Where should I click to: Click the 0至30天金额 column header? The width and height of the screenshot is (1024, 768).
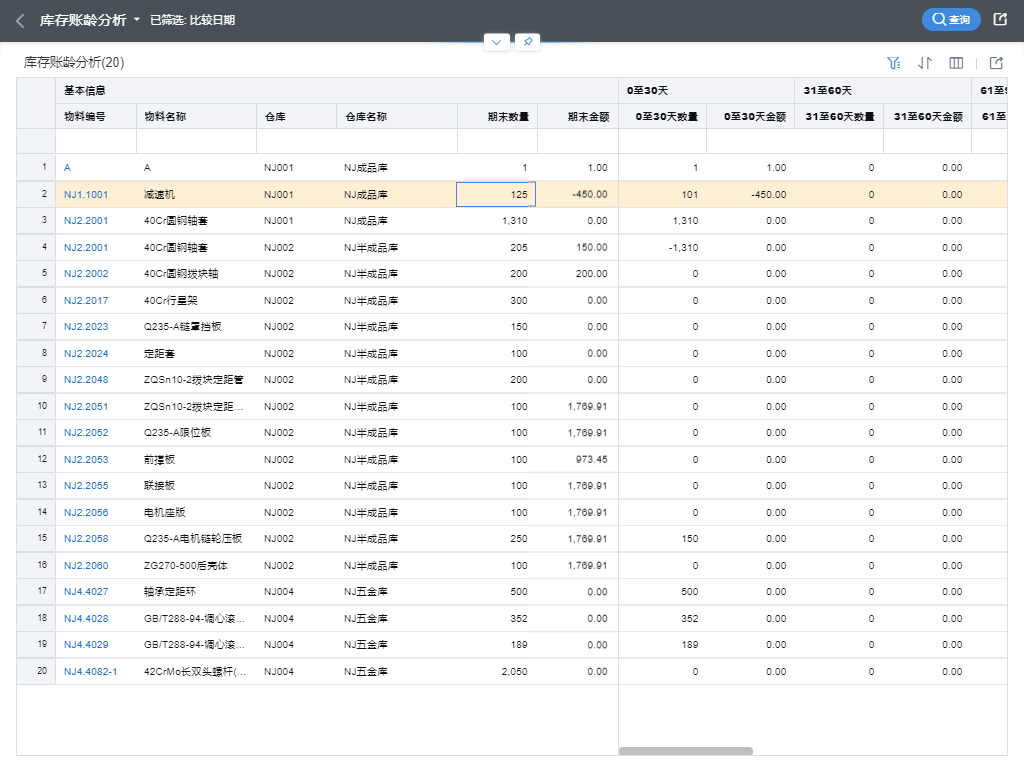(750, 116)
